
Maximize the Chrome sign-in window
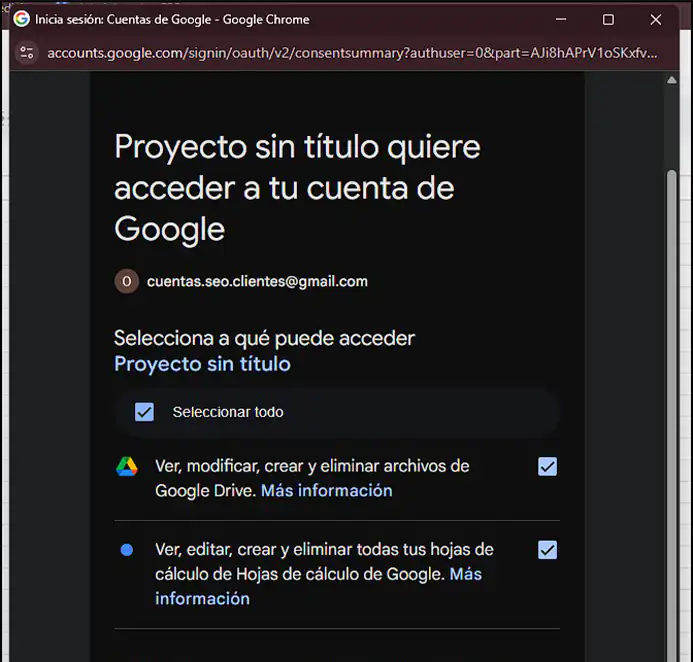pyautogui.click(x=608, y=19)
